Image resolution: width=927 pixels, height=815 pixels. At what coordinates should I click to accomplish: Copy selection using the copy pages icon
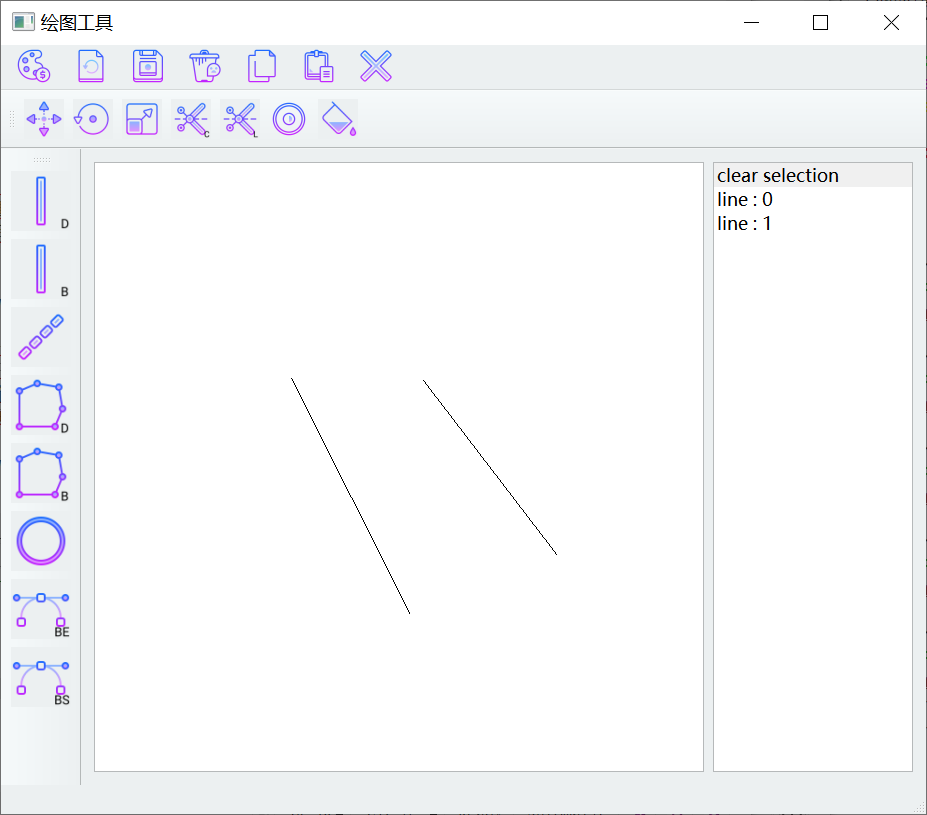262,66
